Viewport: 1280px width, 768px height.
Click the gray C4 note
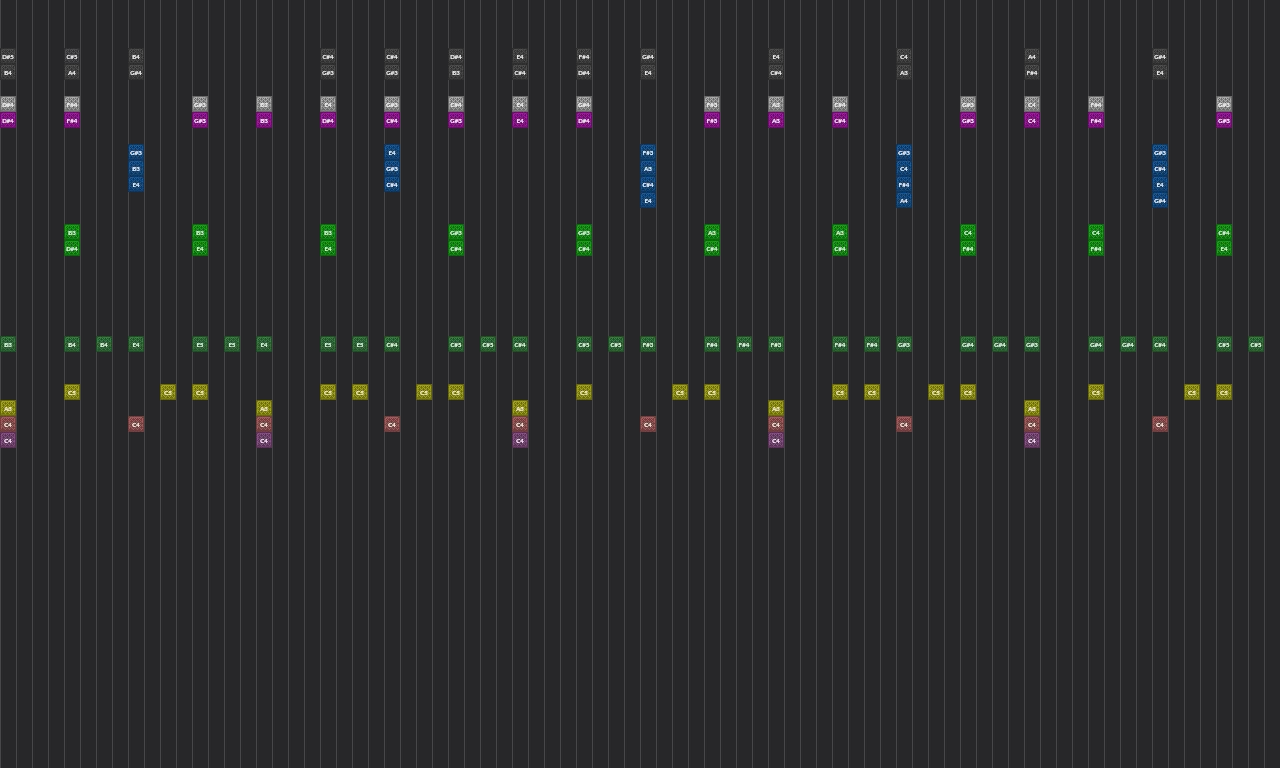(x=1032, y=104)
